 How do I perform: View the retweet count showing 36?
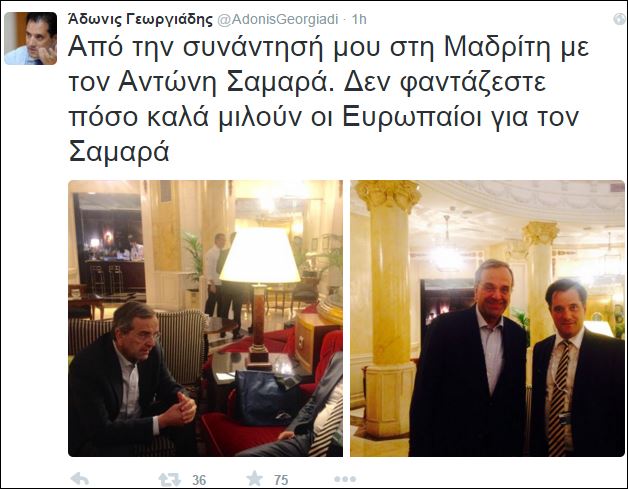point(199,480)
